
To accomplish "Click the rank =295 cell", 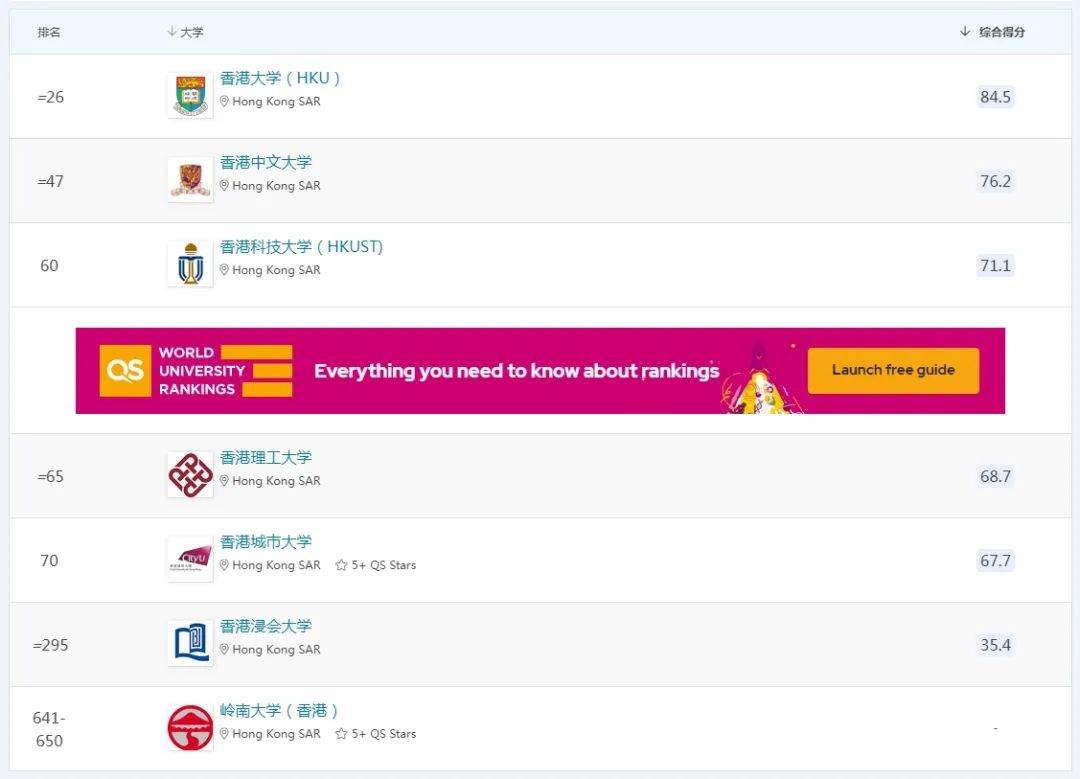I will click(50, 645).
